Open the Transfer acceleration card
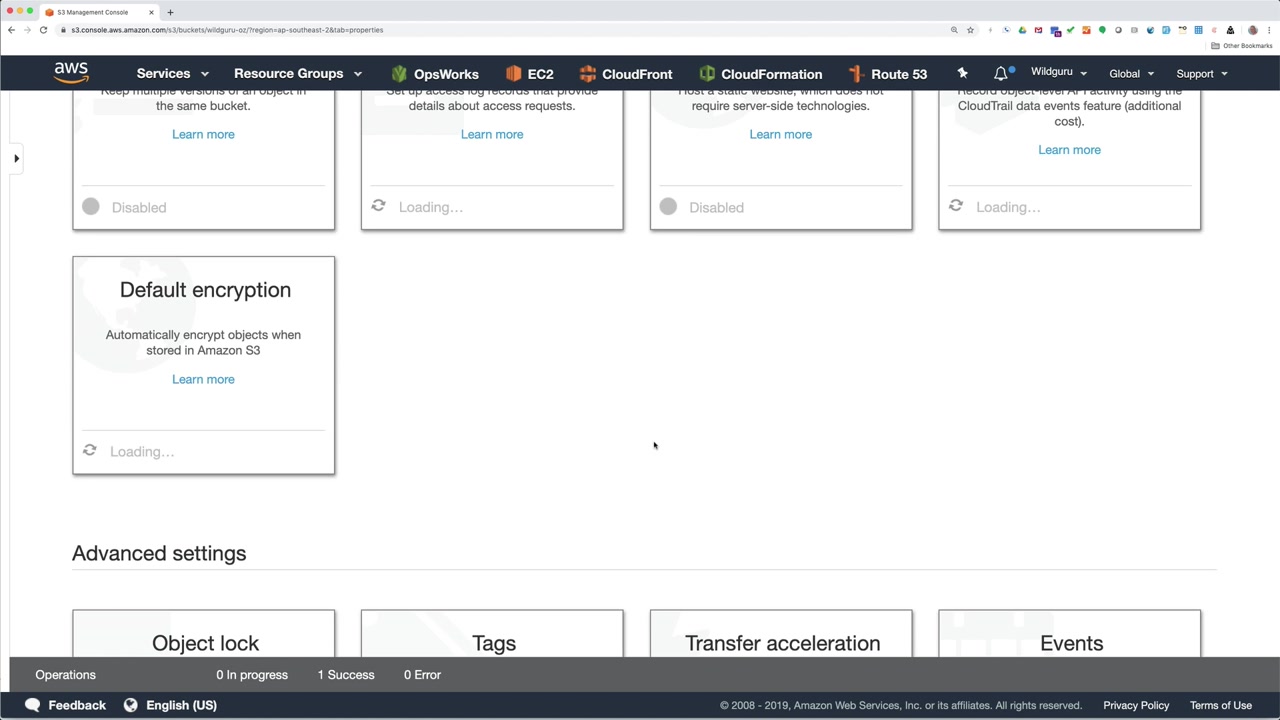 click(x=781, y=634)
